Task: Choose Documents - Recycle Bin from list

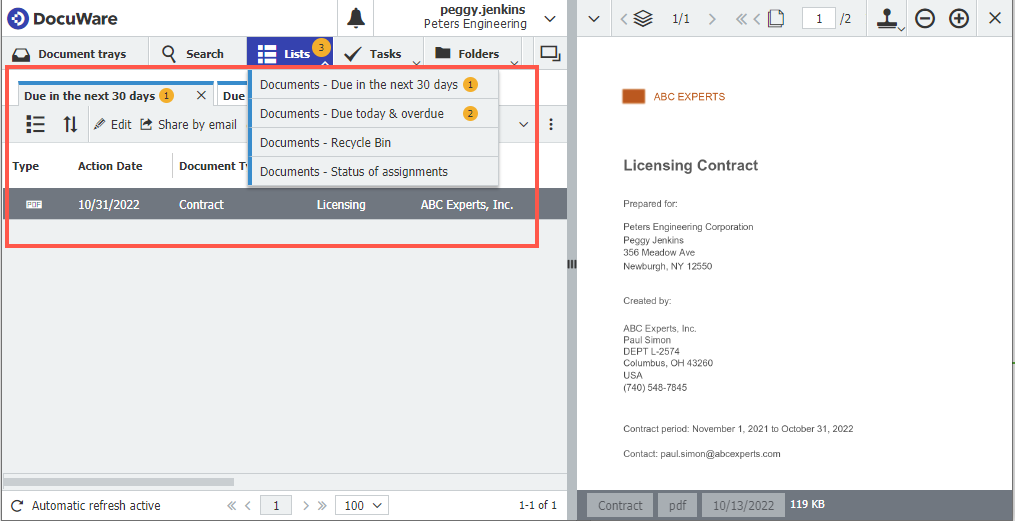Action: [x=325, y=143]
